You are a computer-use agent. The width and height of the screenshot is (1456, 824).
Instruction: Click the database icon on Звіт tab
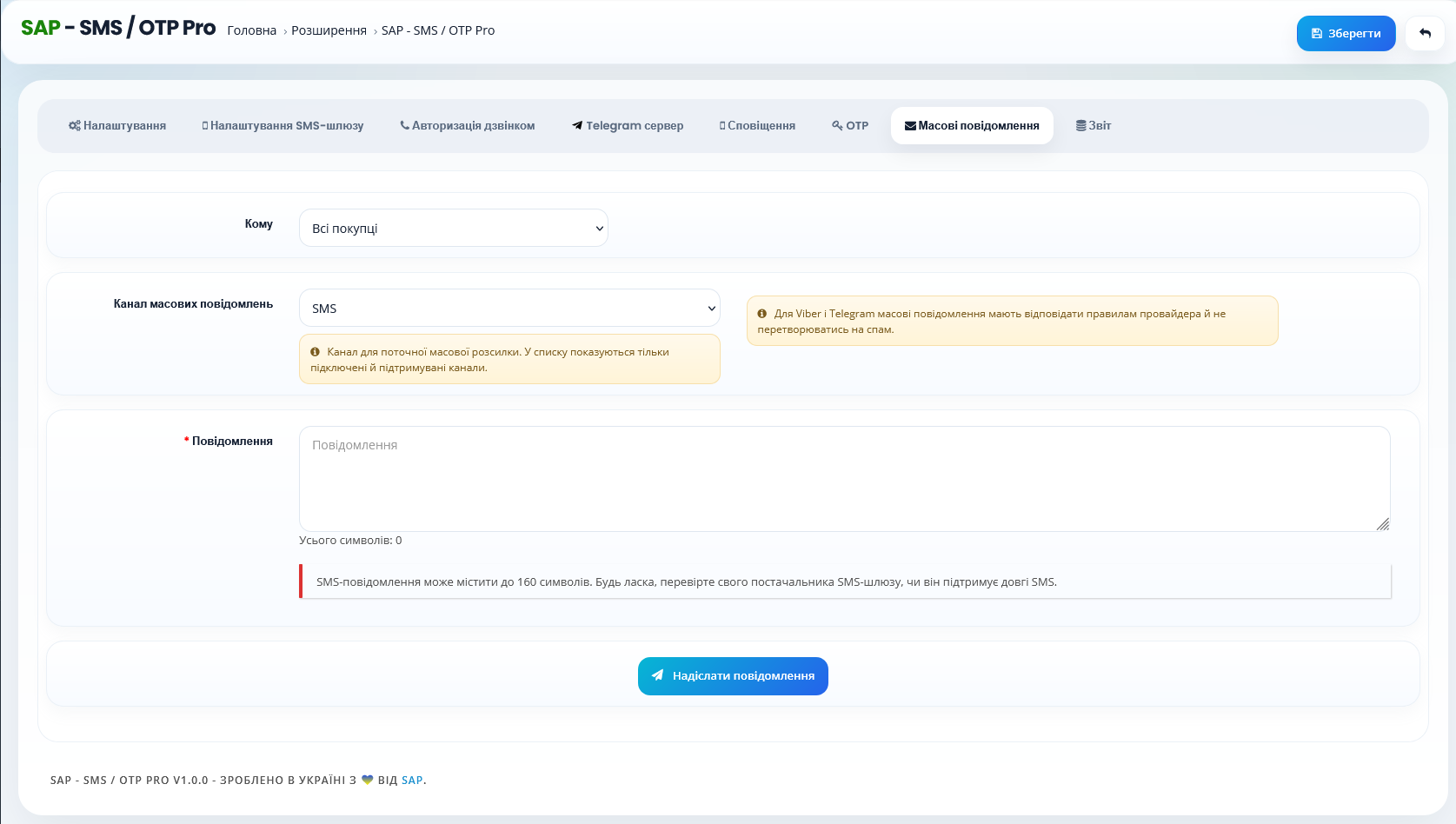1081,125
